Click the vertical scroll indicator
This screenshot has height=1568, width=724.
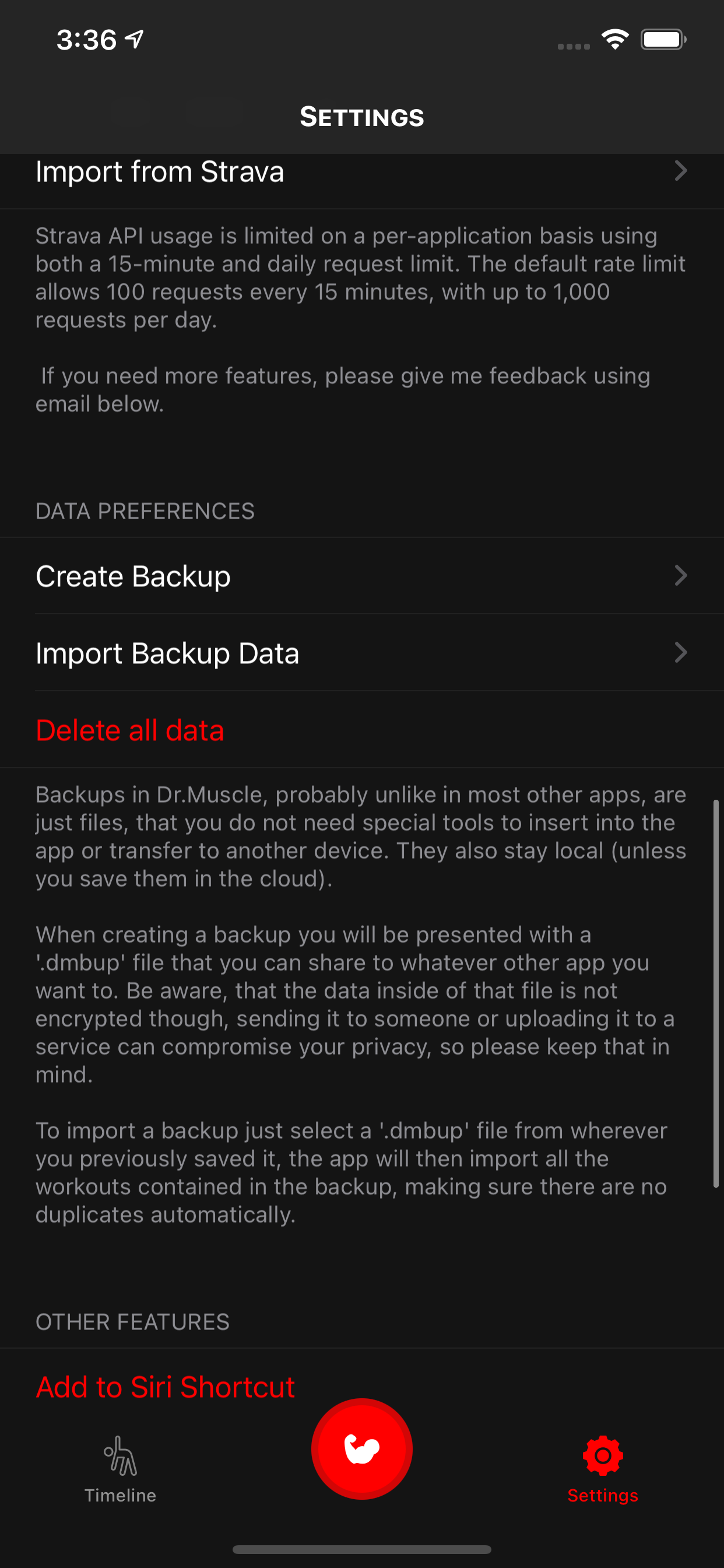[716, 993]
